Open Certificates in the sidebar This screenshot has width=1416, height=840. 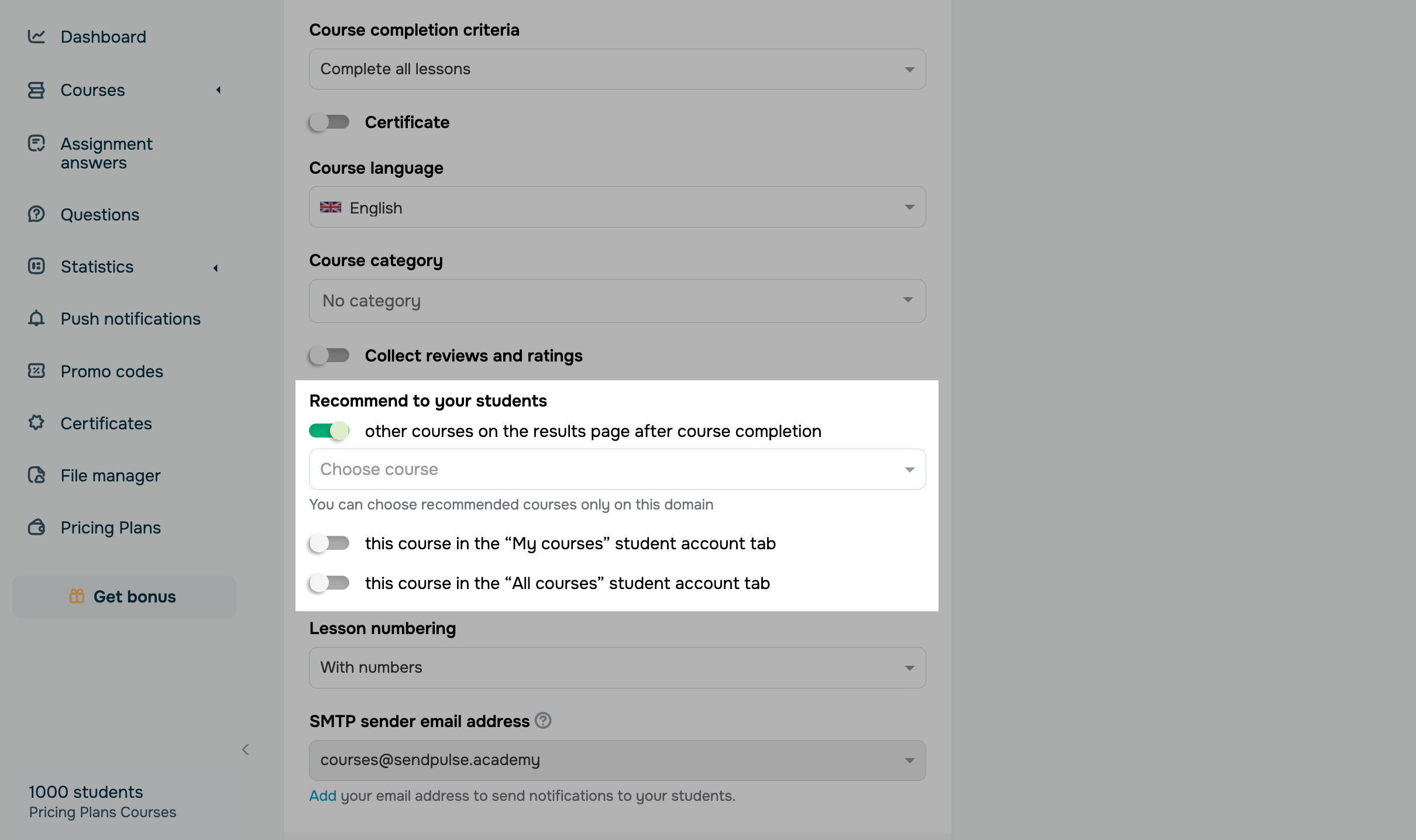point(106,424)
